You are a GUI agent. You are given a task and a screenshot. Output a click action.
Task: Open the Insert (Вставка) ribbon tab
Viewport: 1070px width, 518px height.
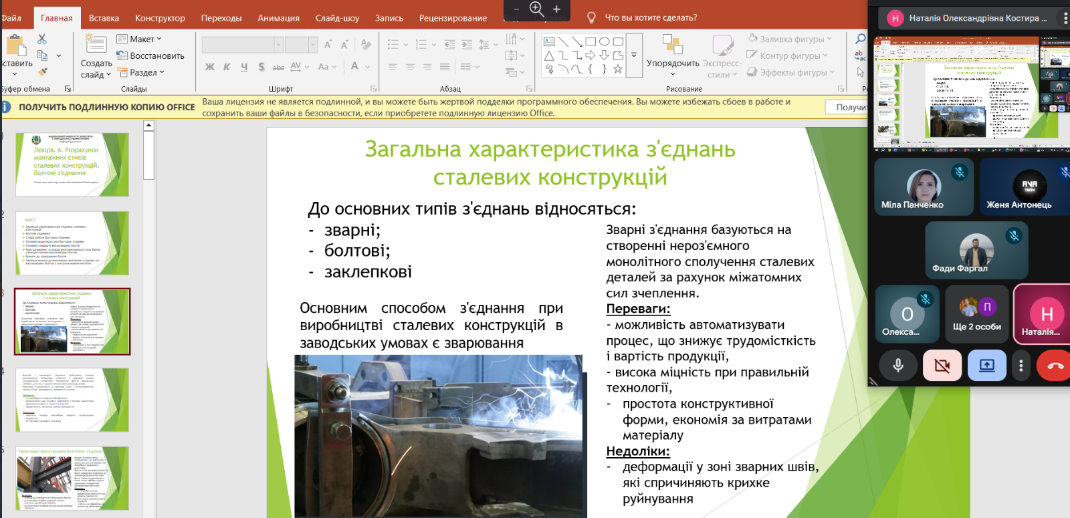pyautogui.click(x=104, y=17)
